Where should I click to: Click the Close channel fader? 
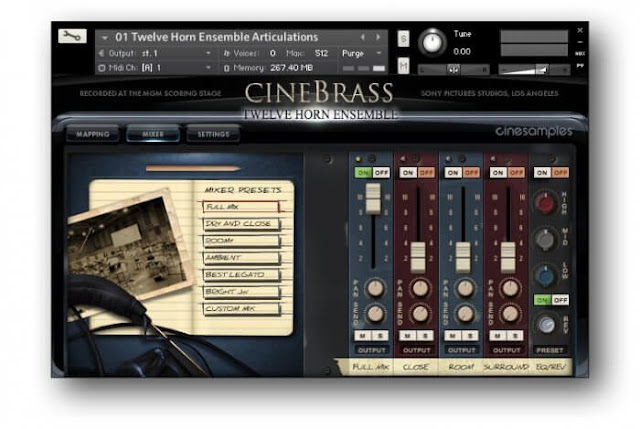(x=418, y=257)
